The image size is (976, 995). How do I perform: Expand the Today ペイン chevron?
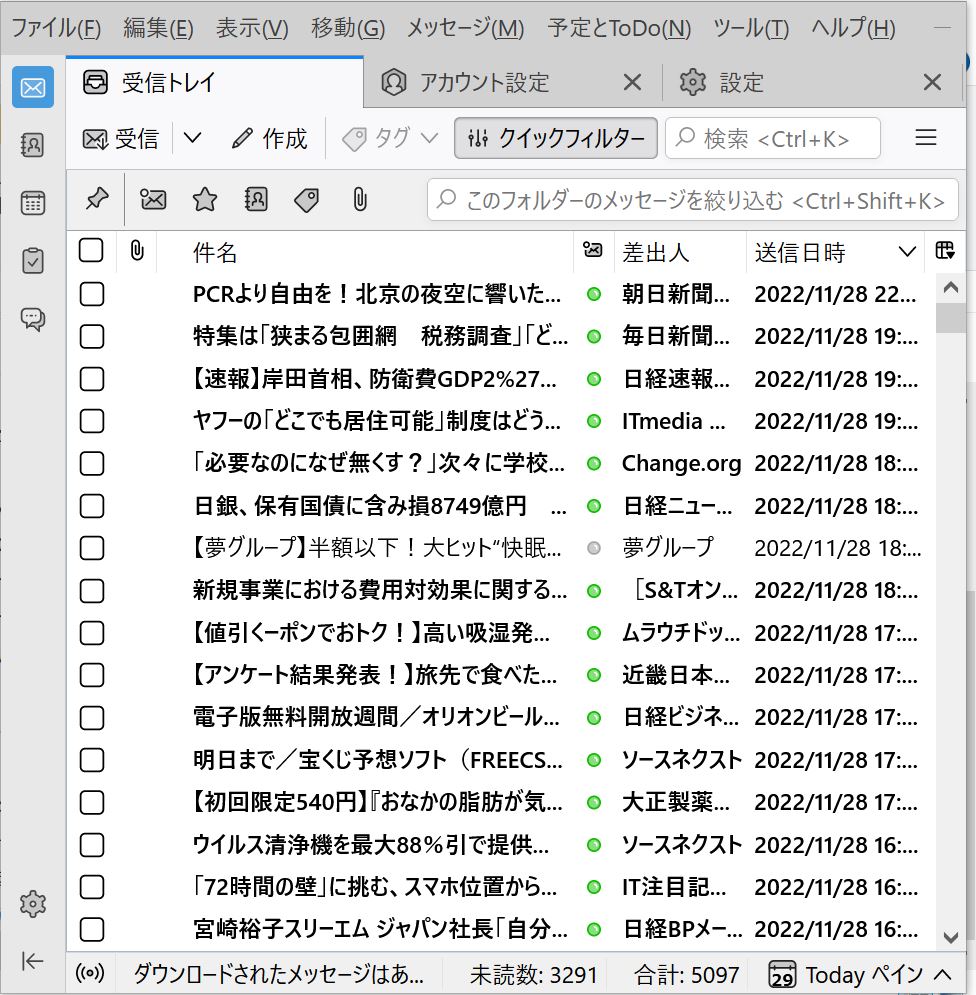tap(944, 974)
